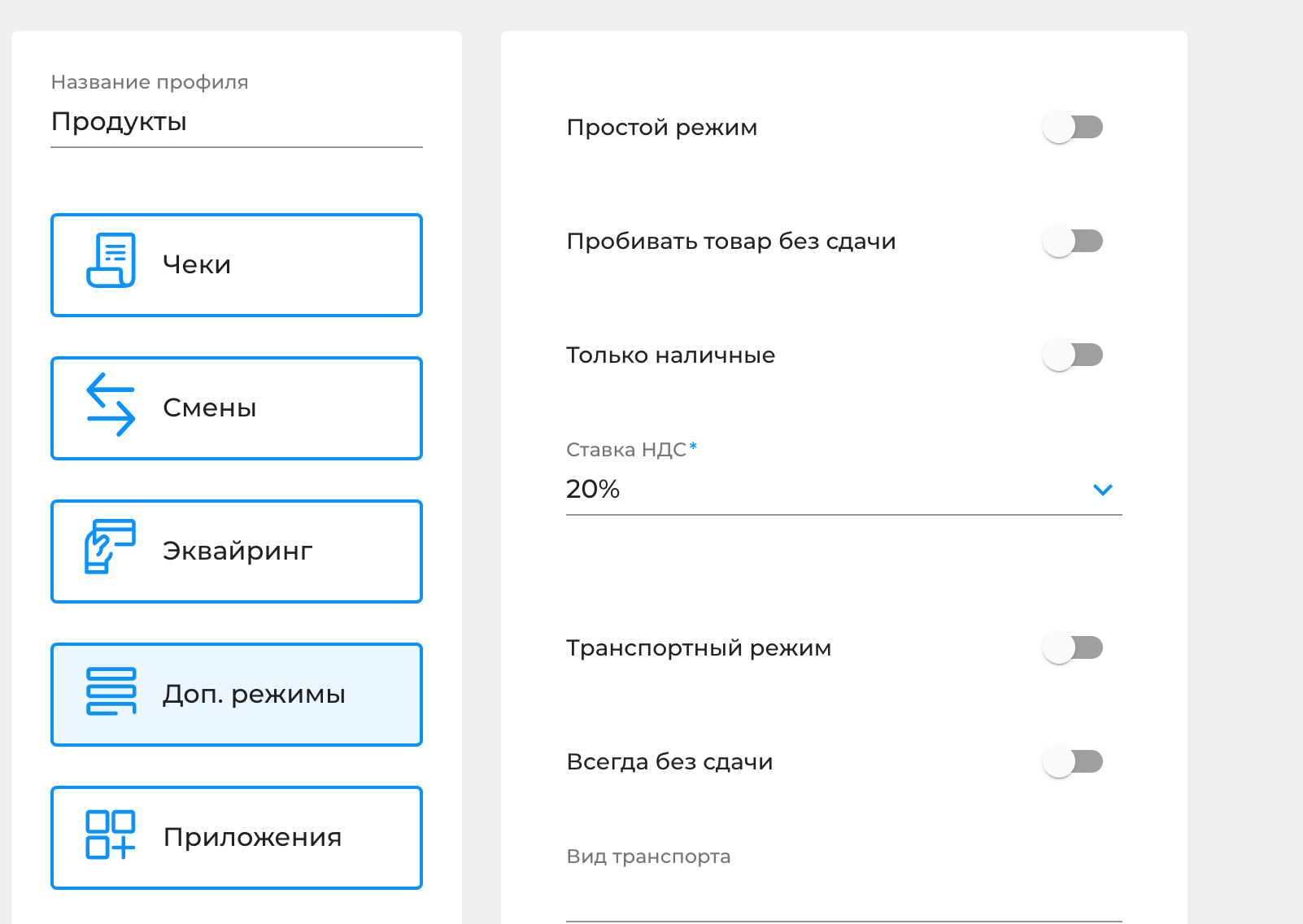Click the grid-plus Приложения icon
The width and height of the screenshot is (1303, 924).
[111, 835]
